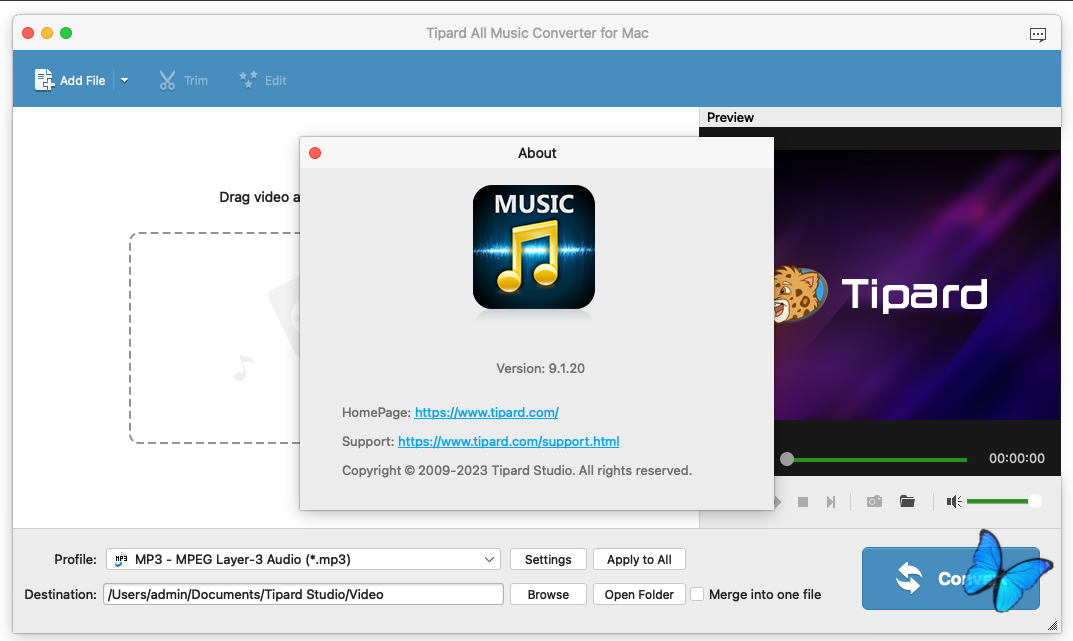Click the Version: 9.1.20 text
Image resolution: width=1073 pixels, height=641 pixels.
click(x=541, y=368)
